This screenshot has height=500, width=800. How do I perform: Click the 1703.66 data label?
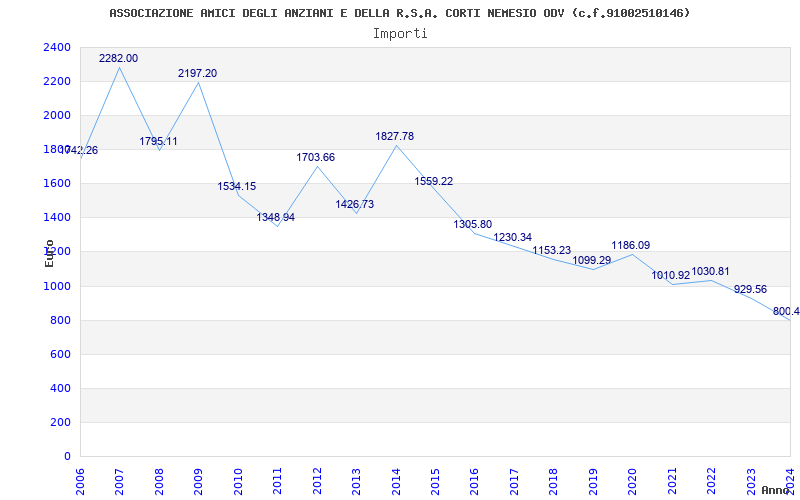316,158
